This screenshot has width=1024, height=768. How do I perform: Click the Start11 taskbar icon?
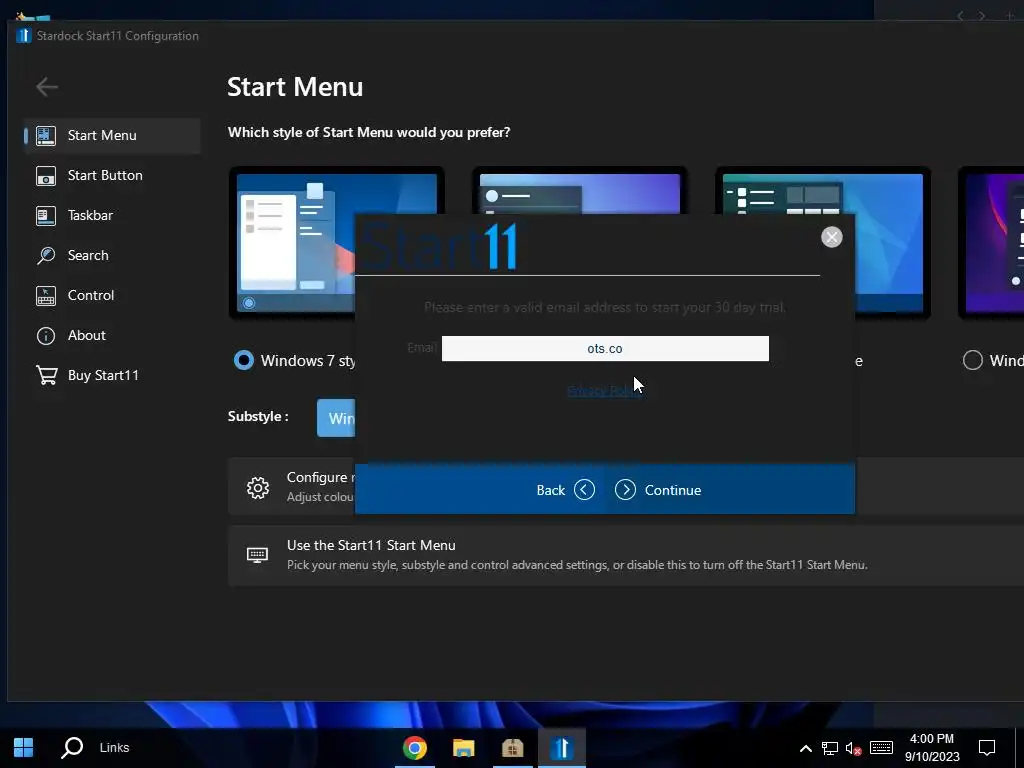click(x=562, y=748)
